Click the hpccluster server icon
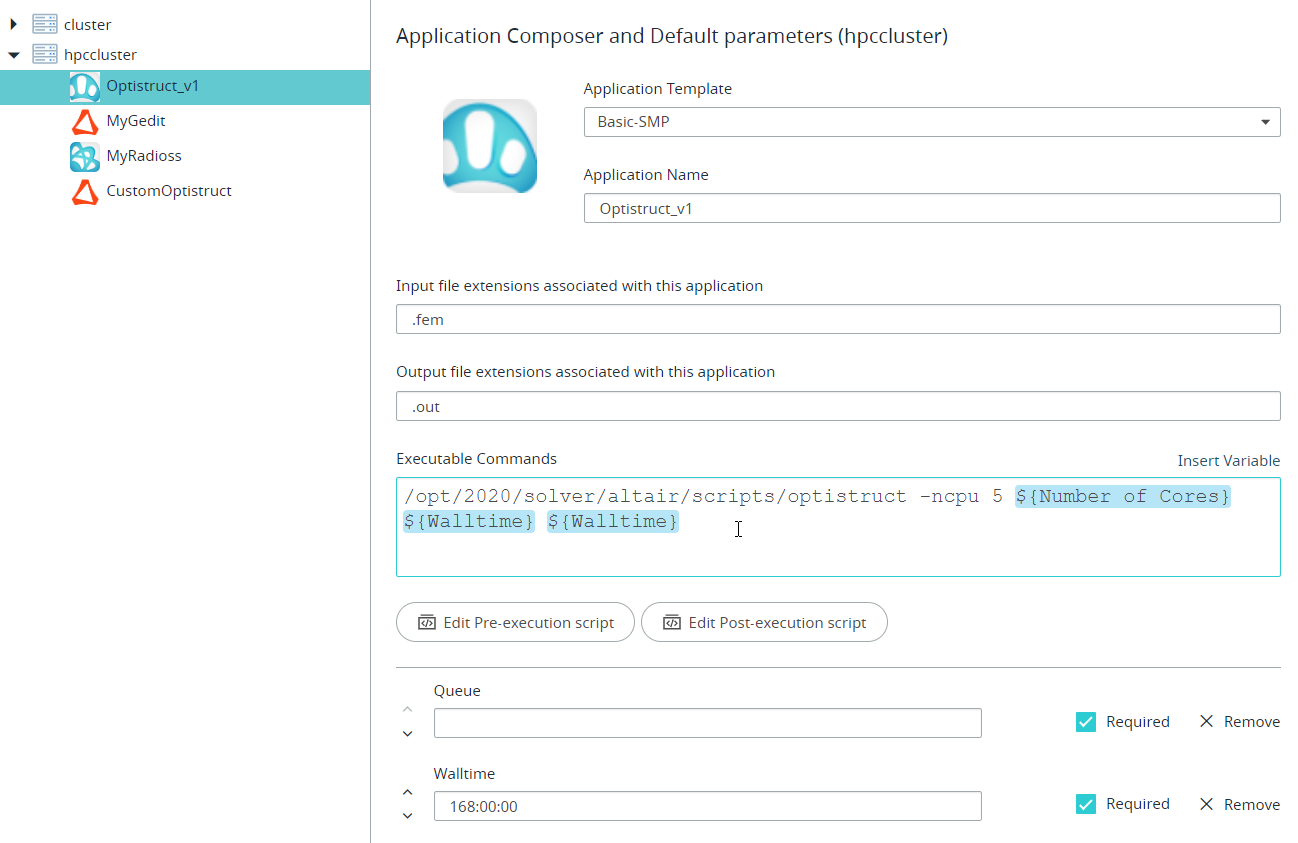This screenshot has width=1298, height=843. 45,55
